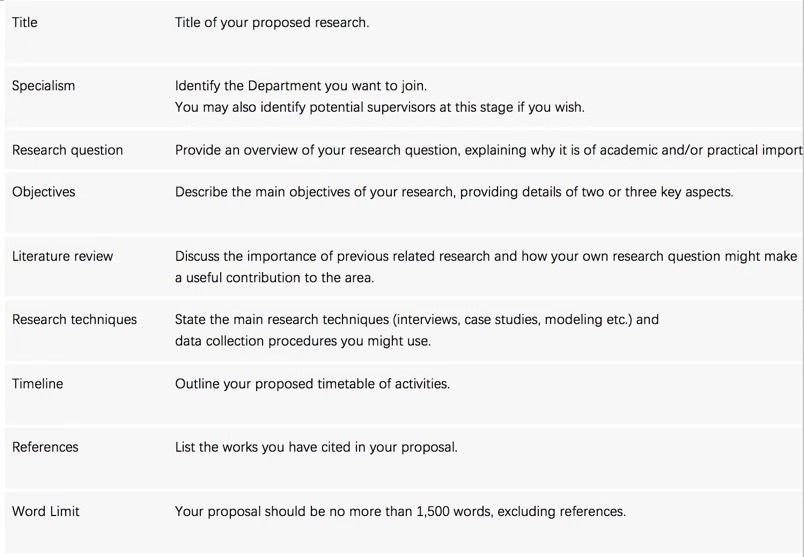Click 'Identify the Department you want to join.'
This screenshot has height=557, width=804.
pyautogui.click(x=301, y=86)
